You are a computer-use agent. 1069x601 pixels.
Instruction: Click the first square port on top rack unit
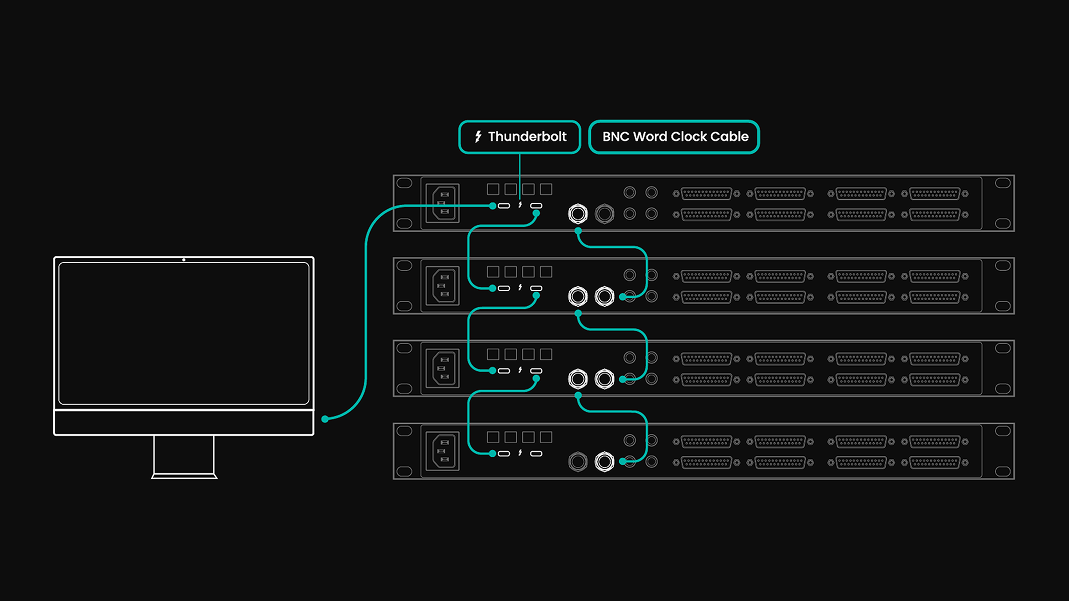point(493,189)
